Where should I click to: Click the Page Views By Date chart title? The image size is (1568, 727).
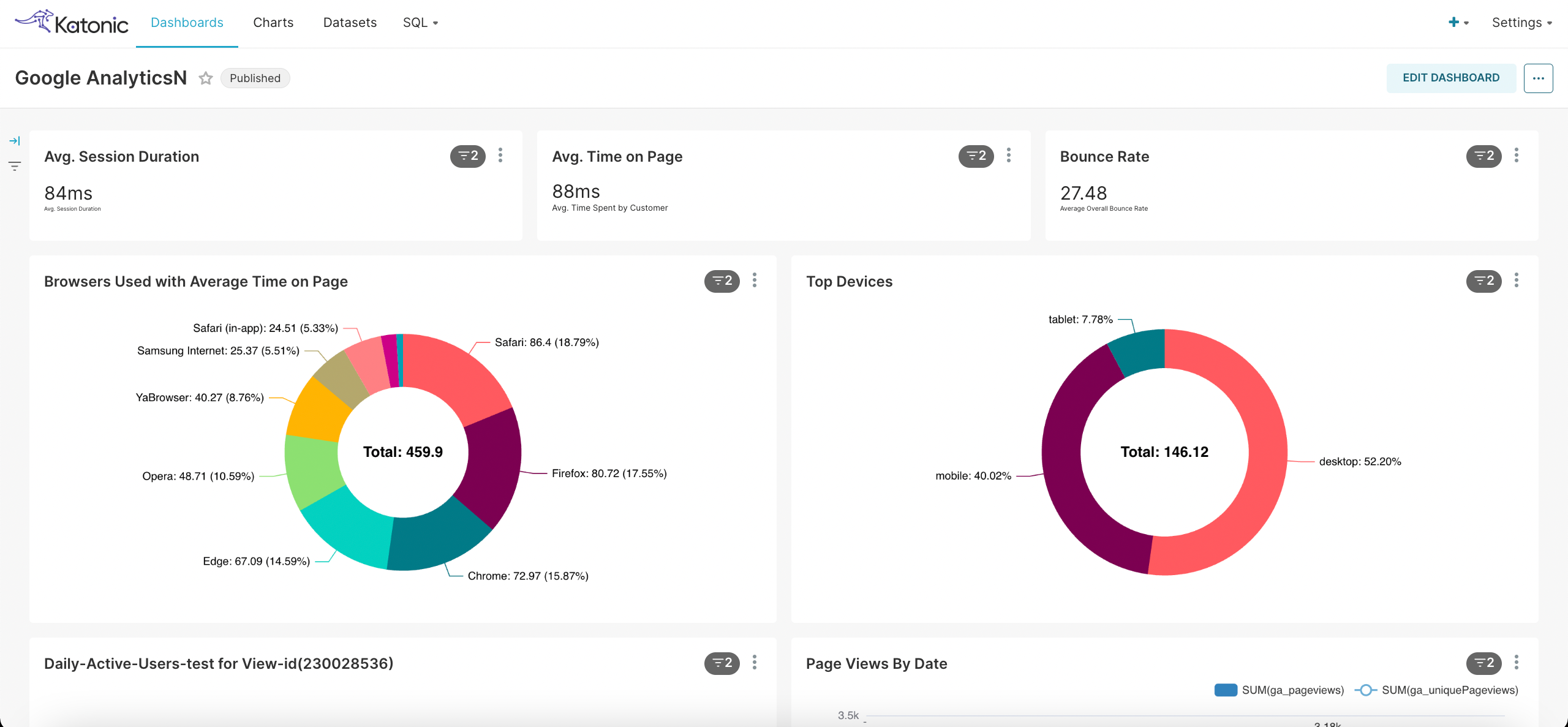pyautogui.click(x=876, y=664)
